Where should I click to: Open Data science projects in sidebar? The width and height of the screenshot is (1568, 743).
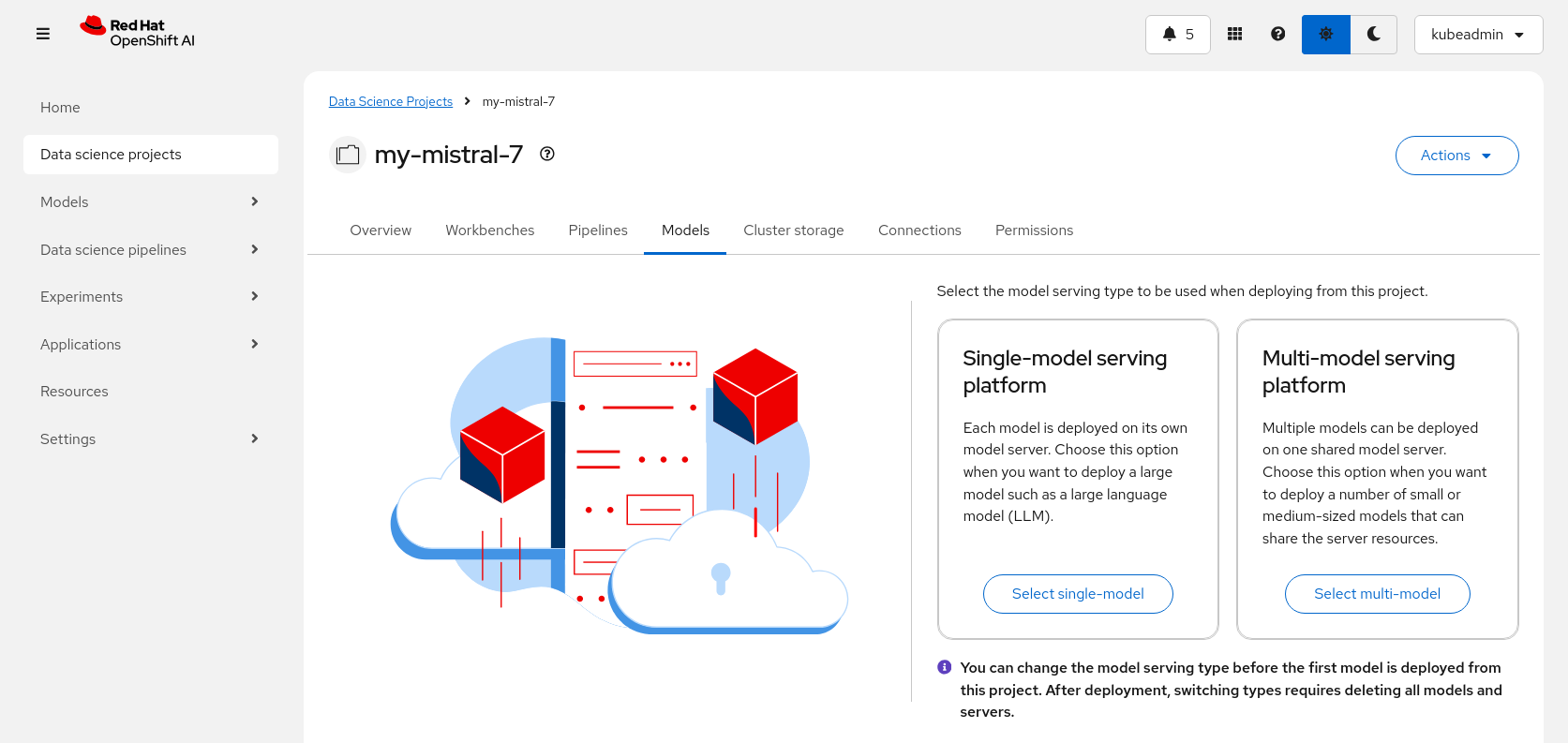(x=151, y=155)
